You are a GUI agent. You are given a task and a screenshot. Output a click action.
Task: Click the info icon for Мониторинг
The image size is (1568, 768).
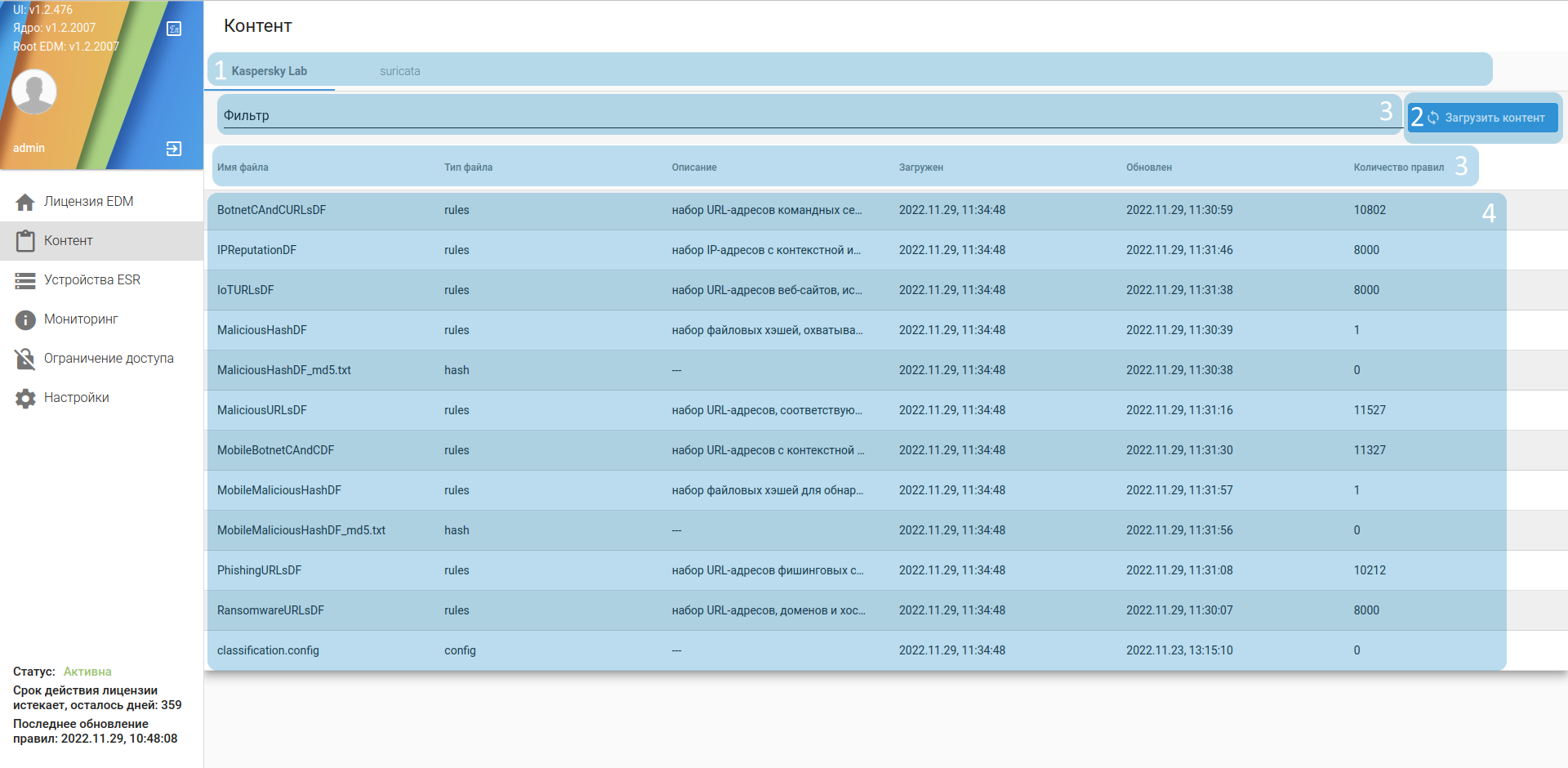pos(25,319)
